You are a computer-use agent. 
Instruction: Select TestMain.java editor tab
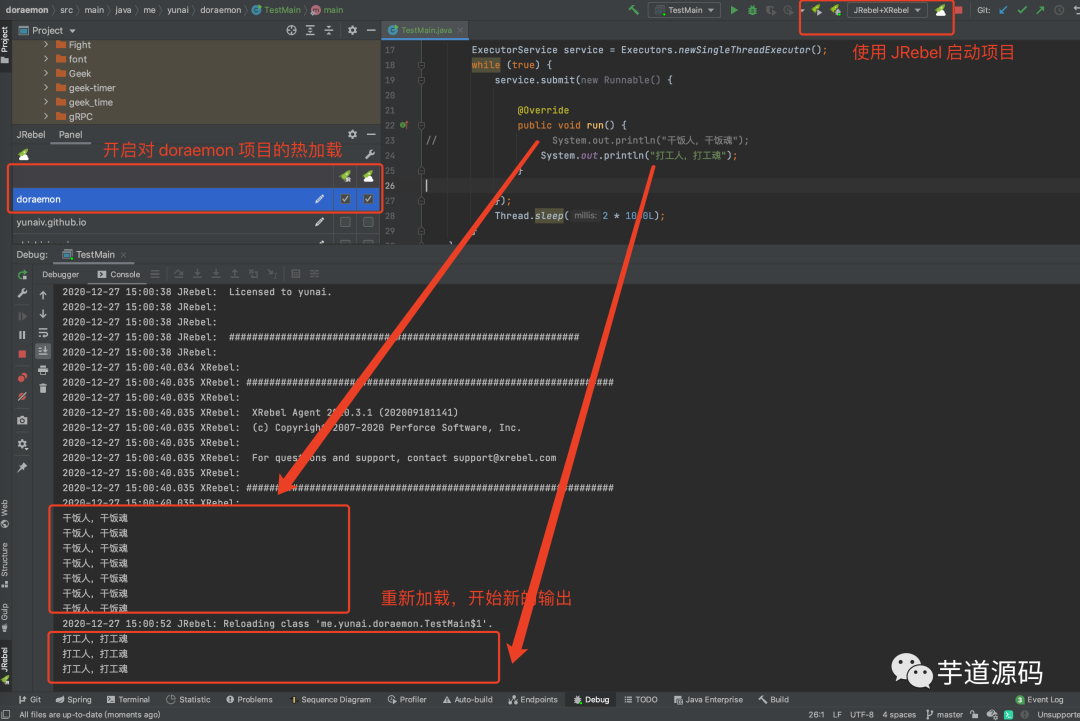426,30
